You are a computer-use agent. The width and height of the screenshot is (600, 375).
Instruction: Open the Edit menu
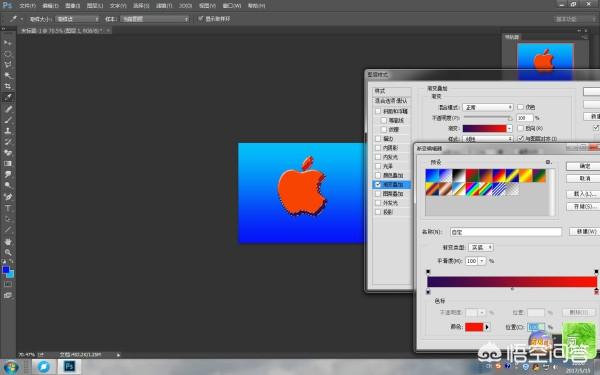click(50, 6)
